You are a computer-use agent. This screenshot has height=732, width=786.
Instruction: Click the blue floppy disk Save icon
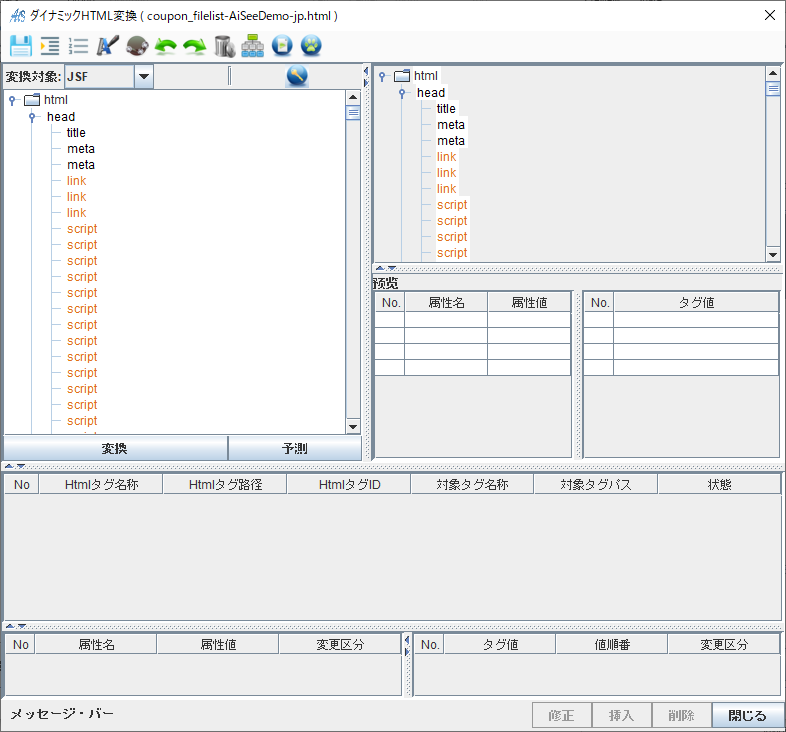point(21,46)
